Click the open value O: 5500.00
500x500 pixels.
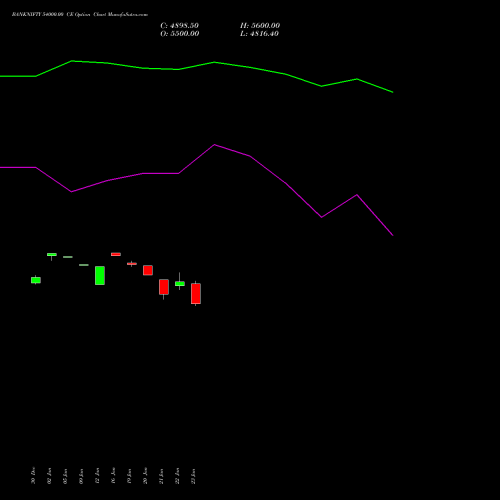[180, 34]
